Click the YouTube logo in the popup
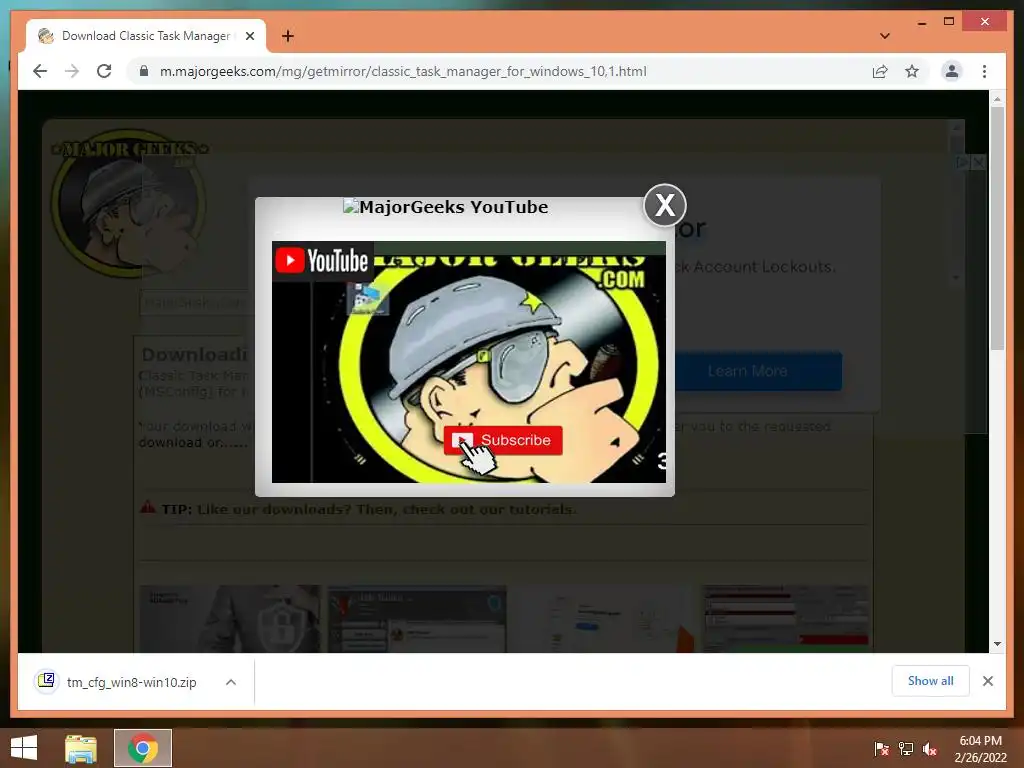The height and width of the screenshot is (768, 1024). [323, 261]
